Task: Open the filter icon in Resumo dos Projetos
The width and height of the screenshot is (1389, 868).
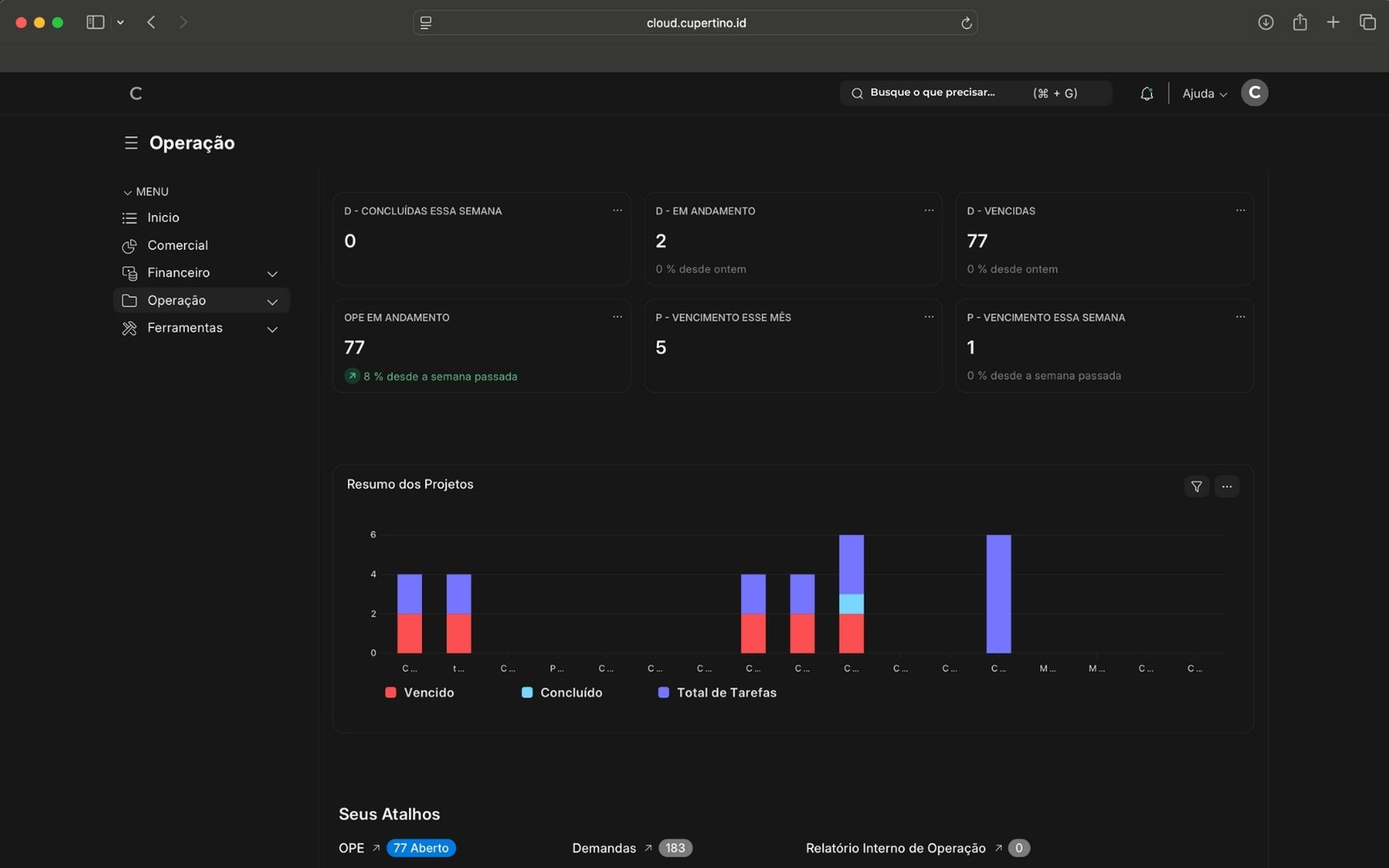Action: 1196,486
